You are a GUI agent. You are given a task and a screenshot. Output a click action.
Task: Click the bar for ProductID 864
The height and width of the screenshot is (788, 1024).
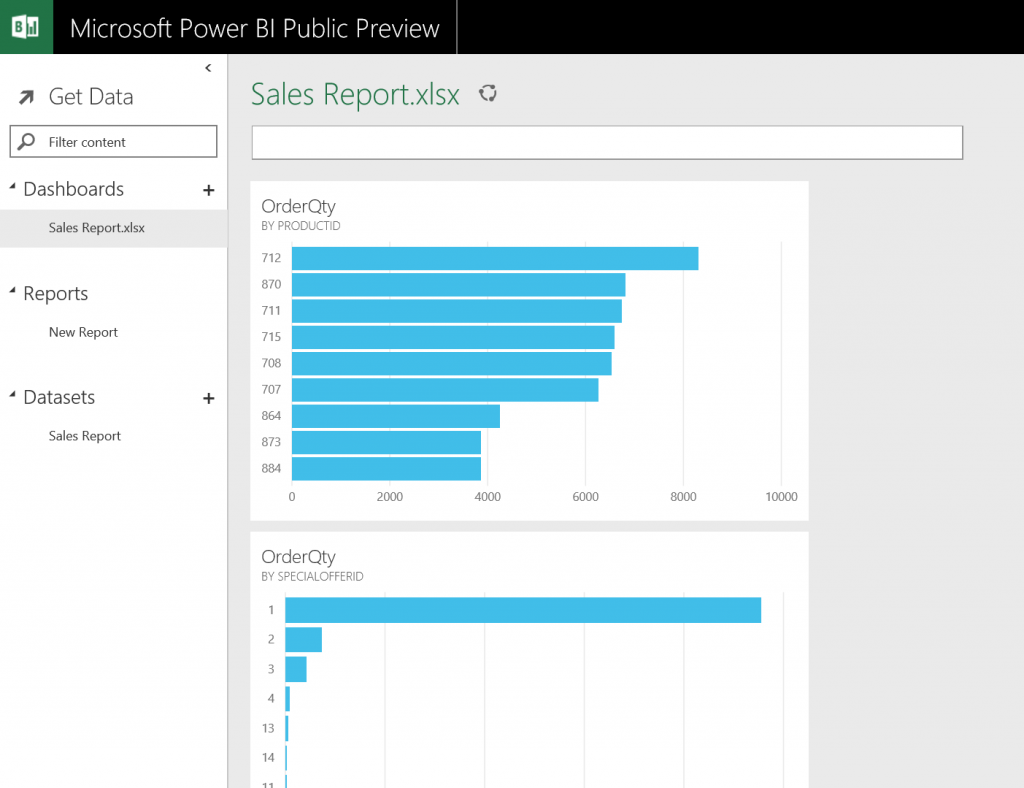click(x=395, y=416)
